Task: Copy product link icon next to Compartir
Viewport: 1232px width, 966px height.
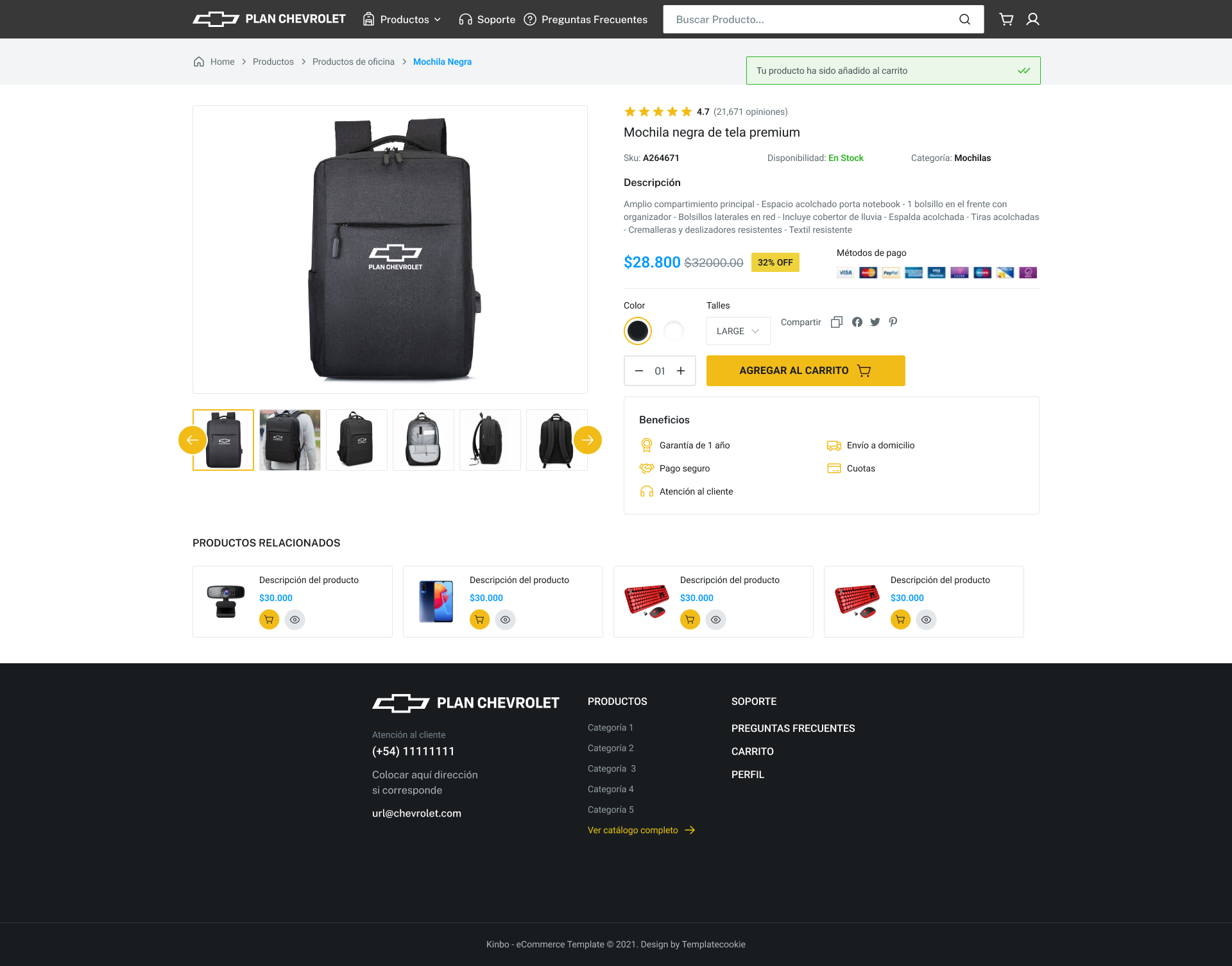Action: click(x=837, y=322)
